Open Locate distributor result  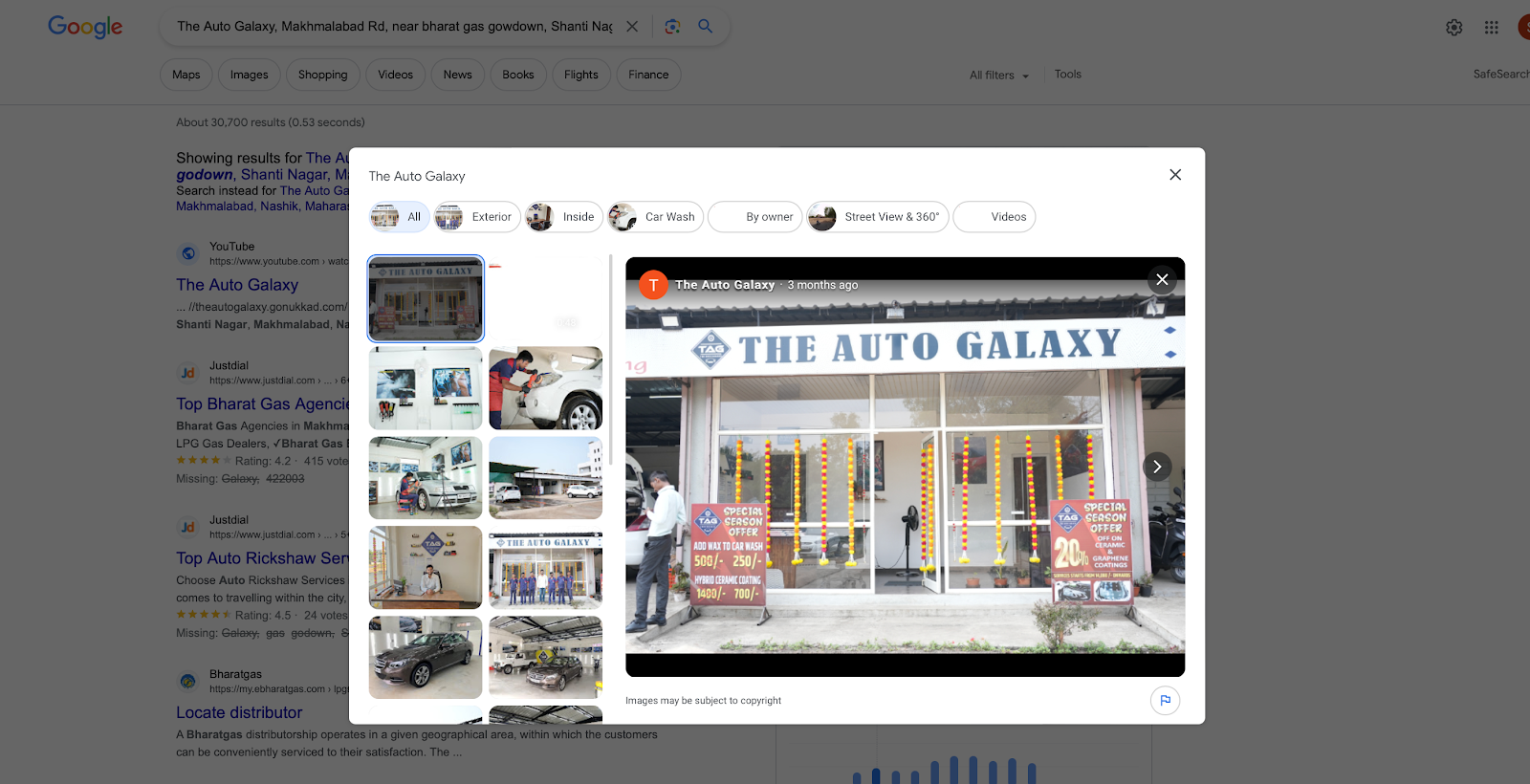(239, 712)
